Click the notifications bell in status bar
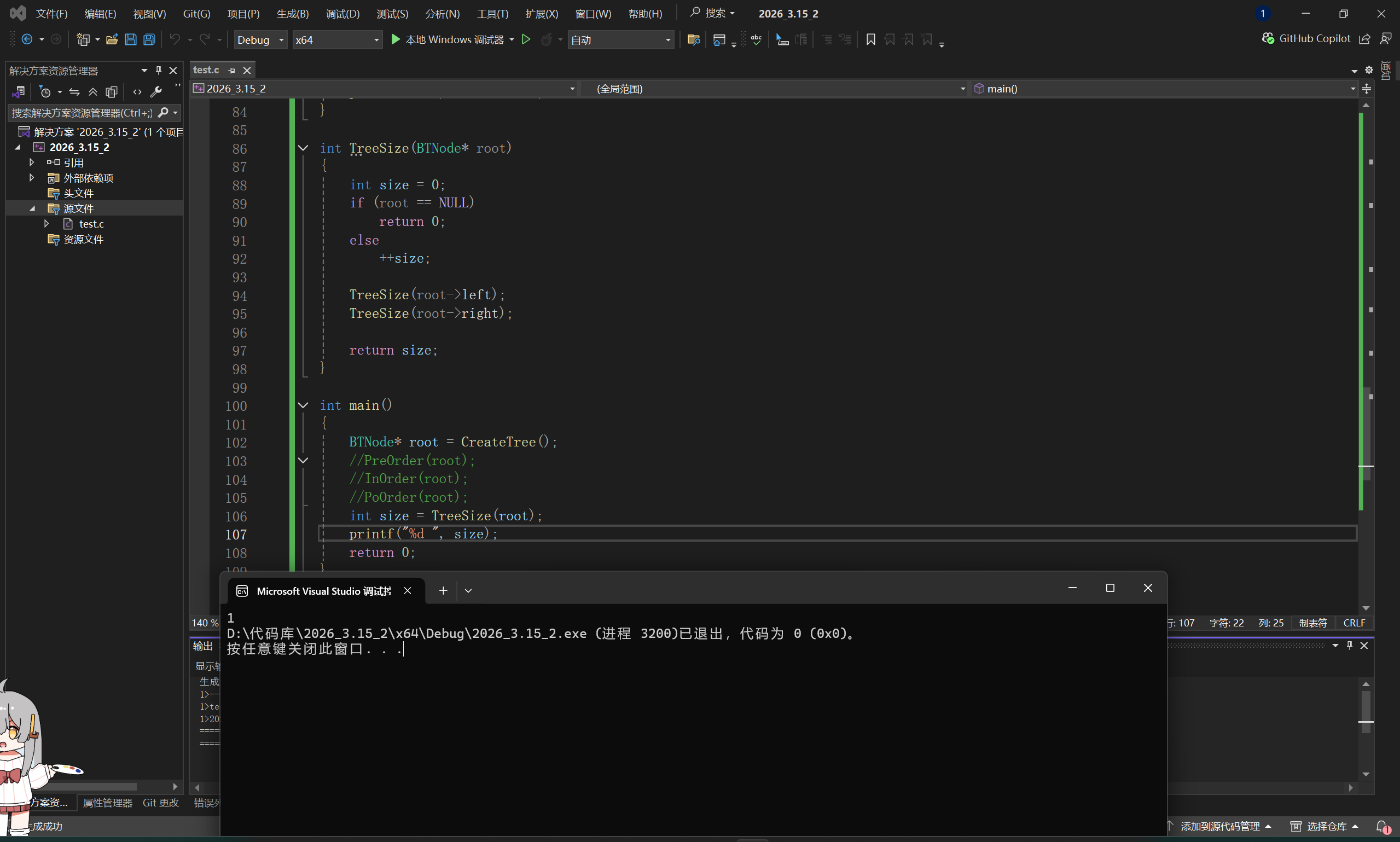The image size is (1400, 842). [1382, 827]
